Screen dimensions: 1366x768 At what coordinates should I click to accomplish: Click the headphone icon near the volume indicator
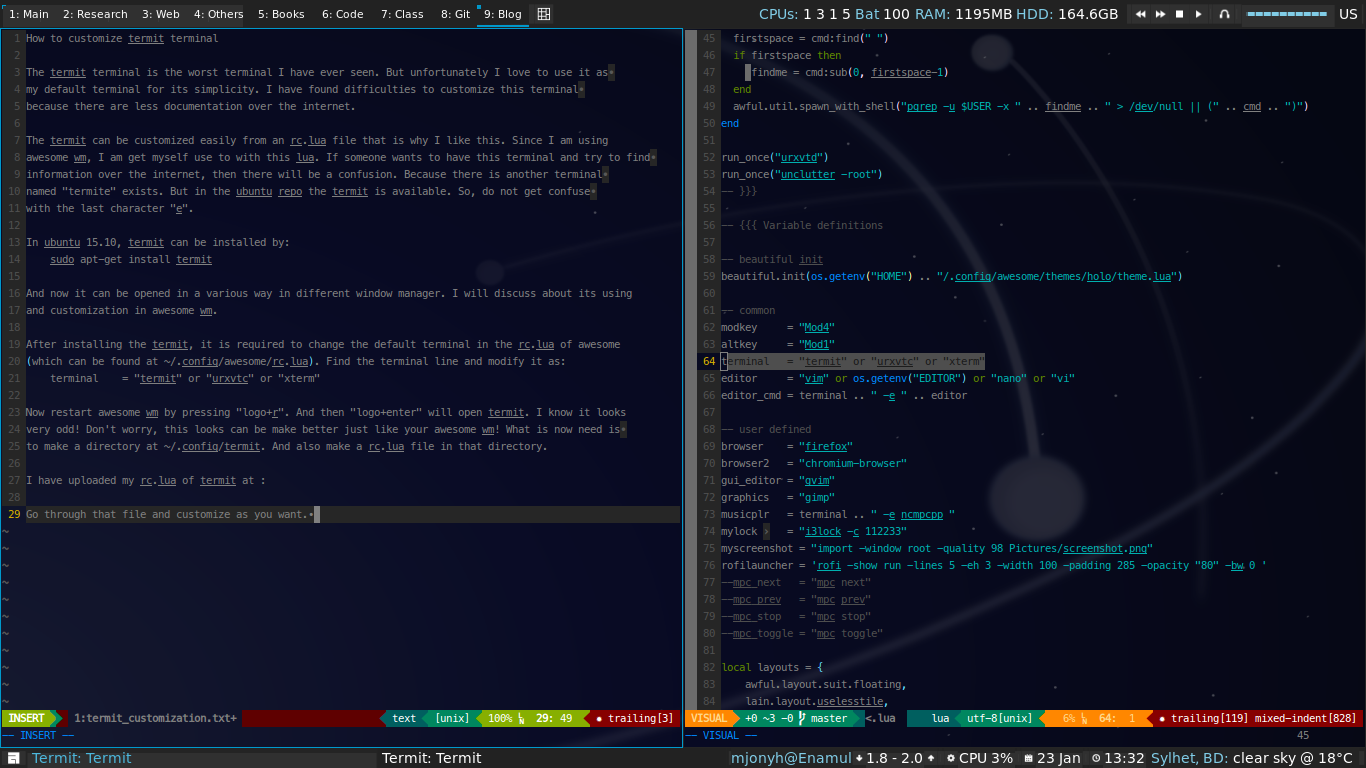coord(1224,14)
